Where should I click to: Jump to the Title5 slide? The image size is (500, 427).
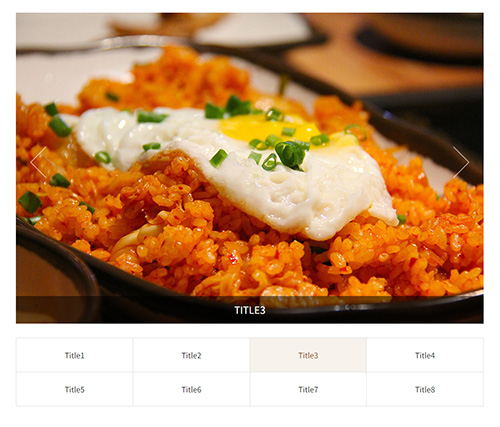pos(75,389)
